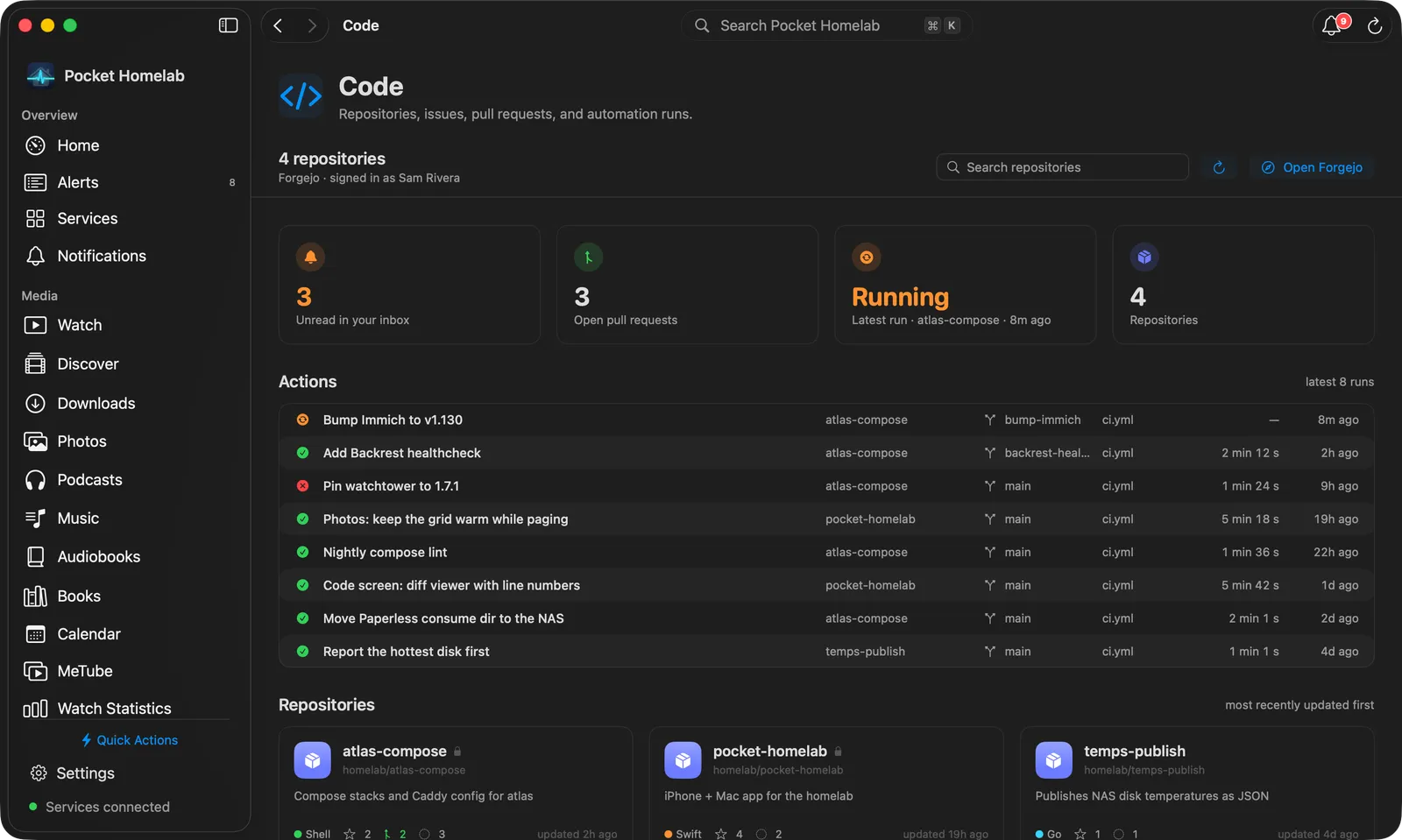Open the atlas-compose repository card
The height and width of the screenshot is (840, 1402).
coord(456,782)
